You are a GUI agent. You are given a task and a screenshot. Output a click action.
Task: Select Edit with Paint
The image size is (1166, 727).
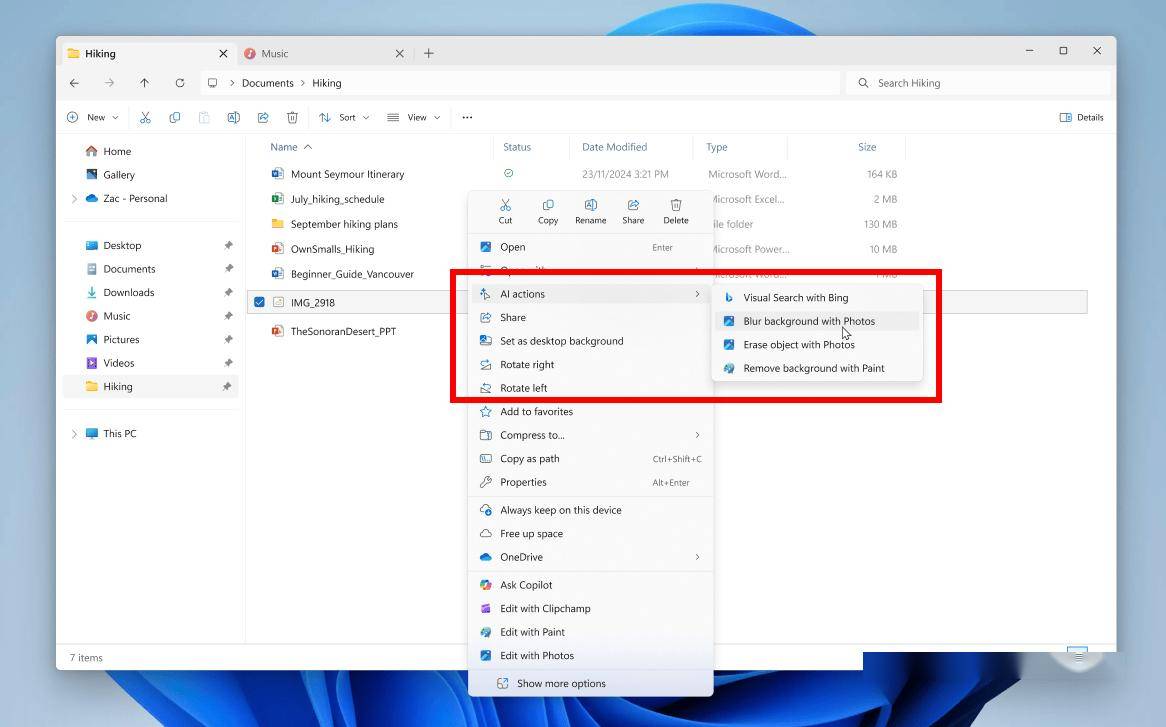590,632
